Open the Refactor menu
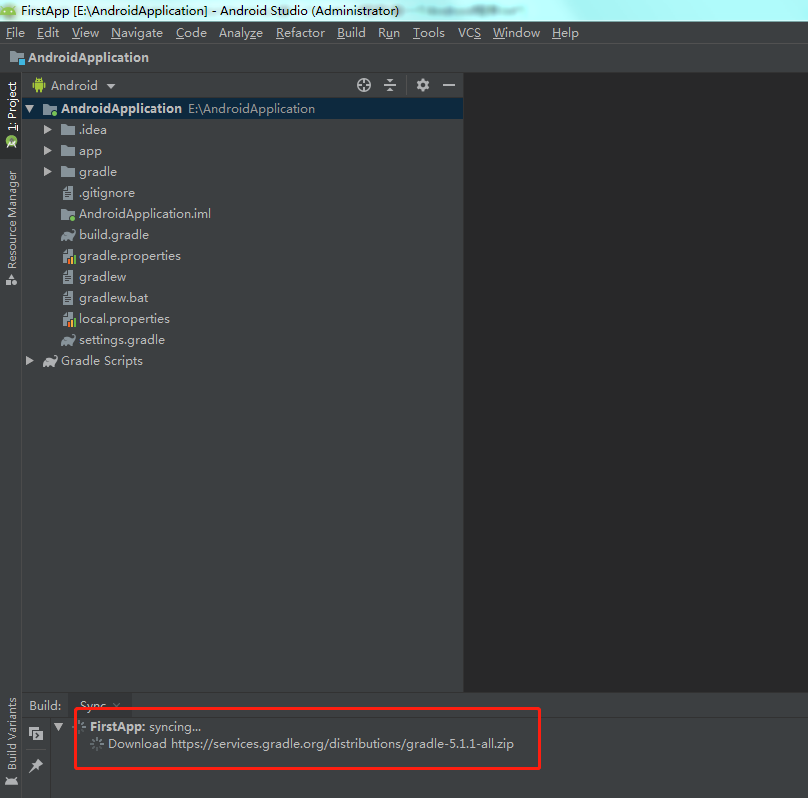 [x=300, y=32]
